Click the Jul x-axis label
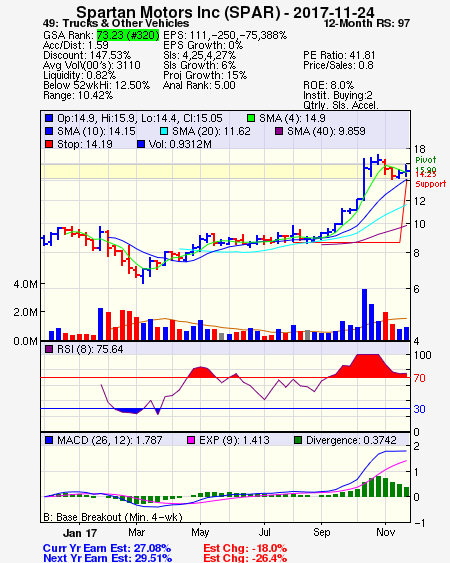 265,532
